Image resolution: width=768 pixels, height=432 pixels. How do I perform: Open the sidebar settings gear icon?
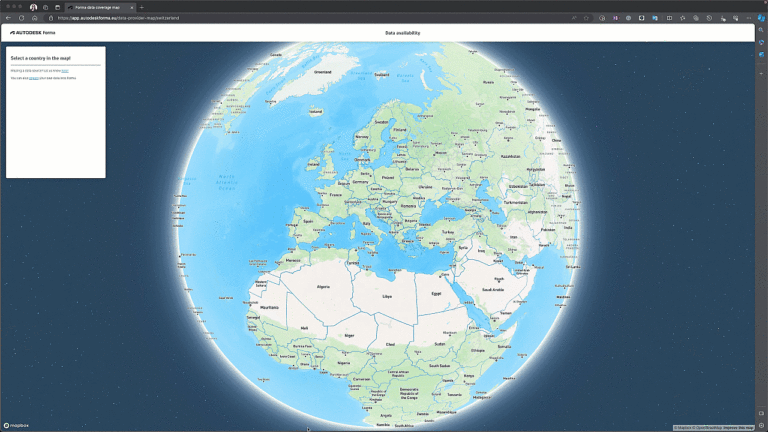(761, 425)
